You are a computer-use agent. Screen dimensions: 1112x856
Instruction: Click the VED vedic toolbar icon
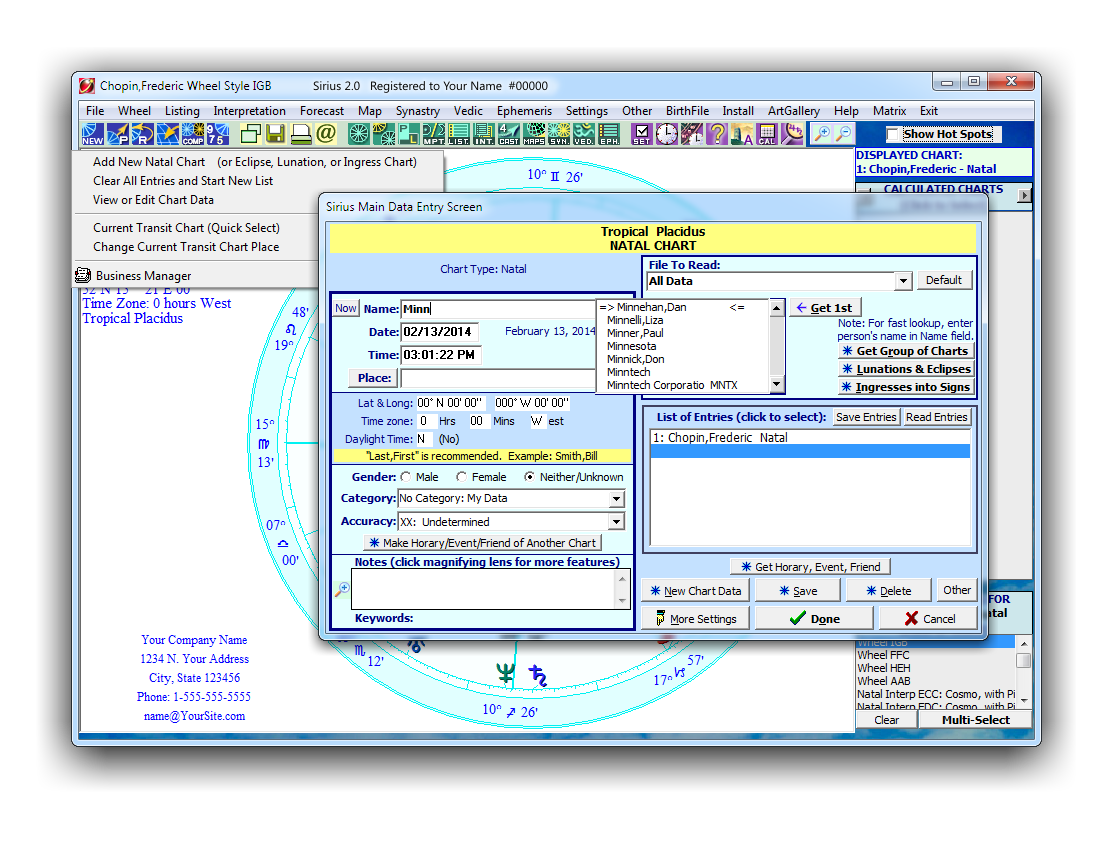584,134
